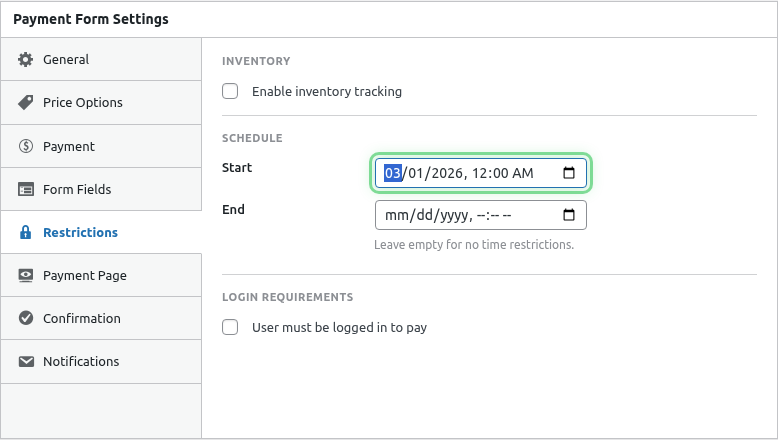Select the year in the Start date field
Screen dimensions: 778x440
click(447, 173)
